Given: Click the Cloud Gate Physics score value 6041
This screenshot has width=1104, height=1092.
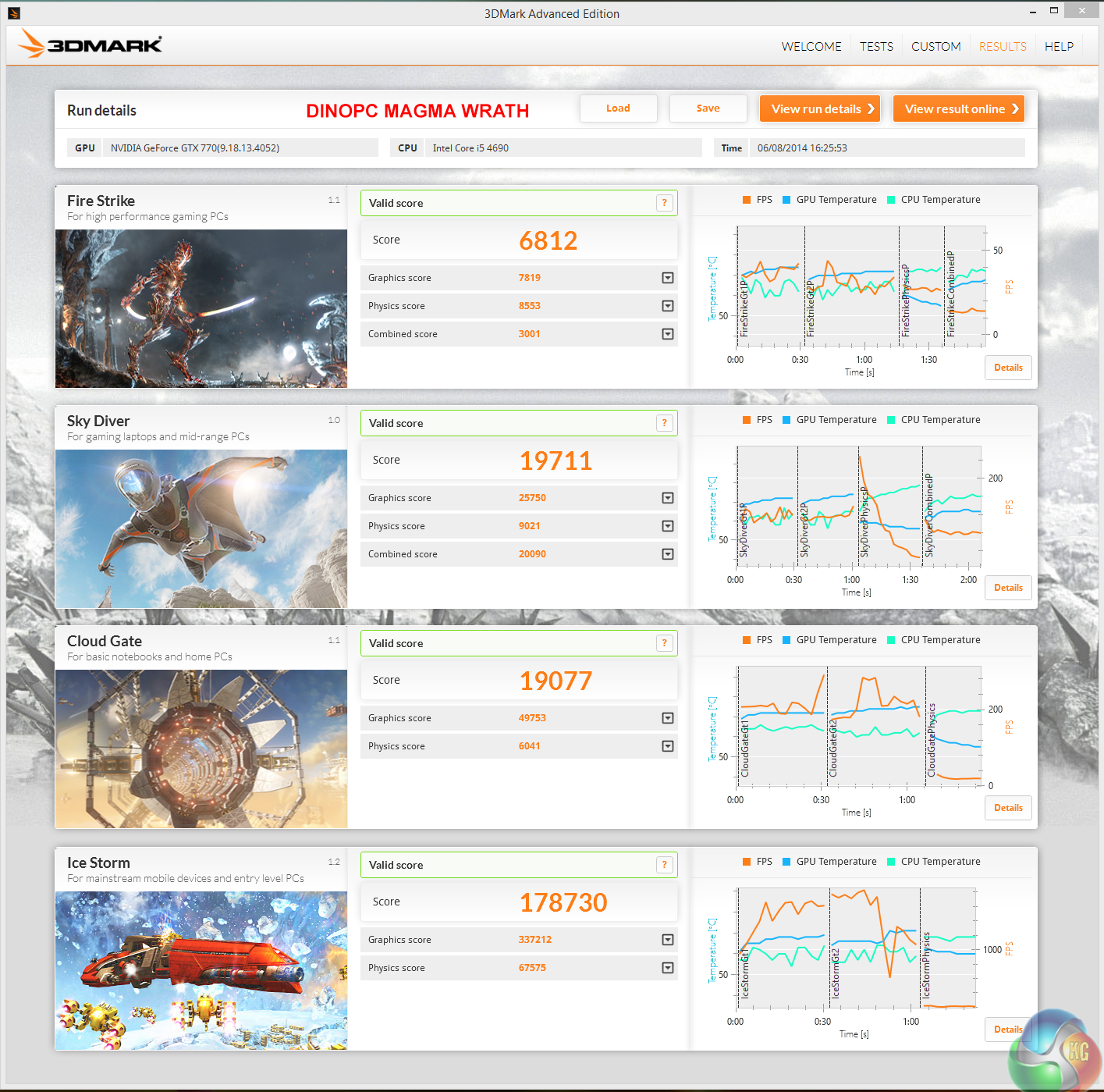Looking at the screenshot, I should (x=530, y=746).
